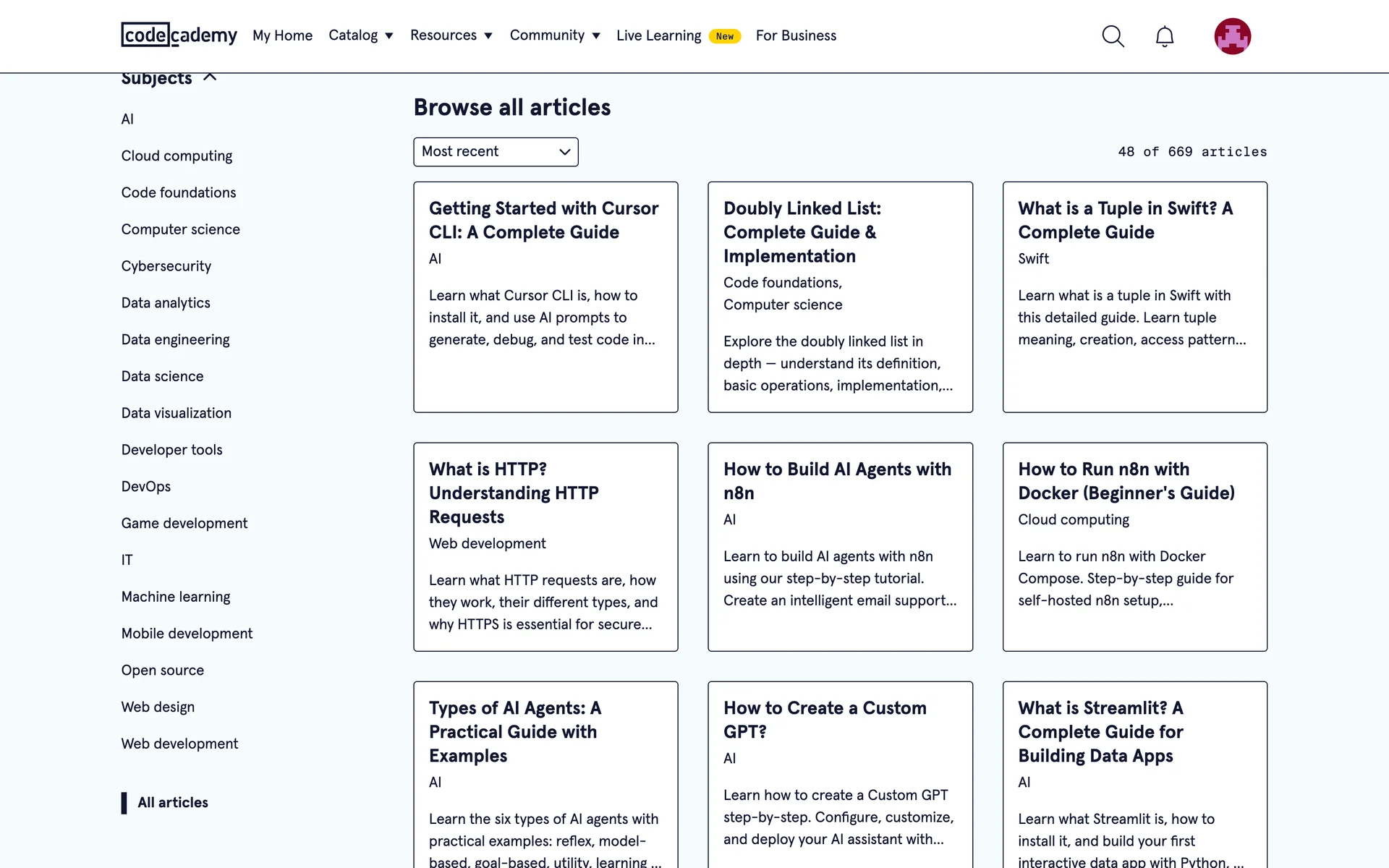Open the notifications bell
The image size is (1389, 868).
(1164, 36)
